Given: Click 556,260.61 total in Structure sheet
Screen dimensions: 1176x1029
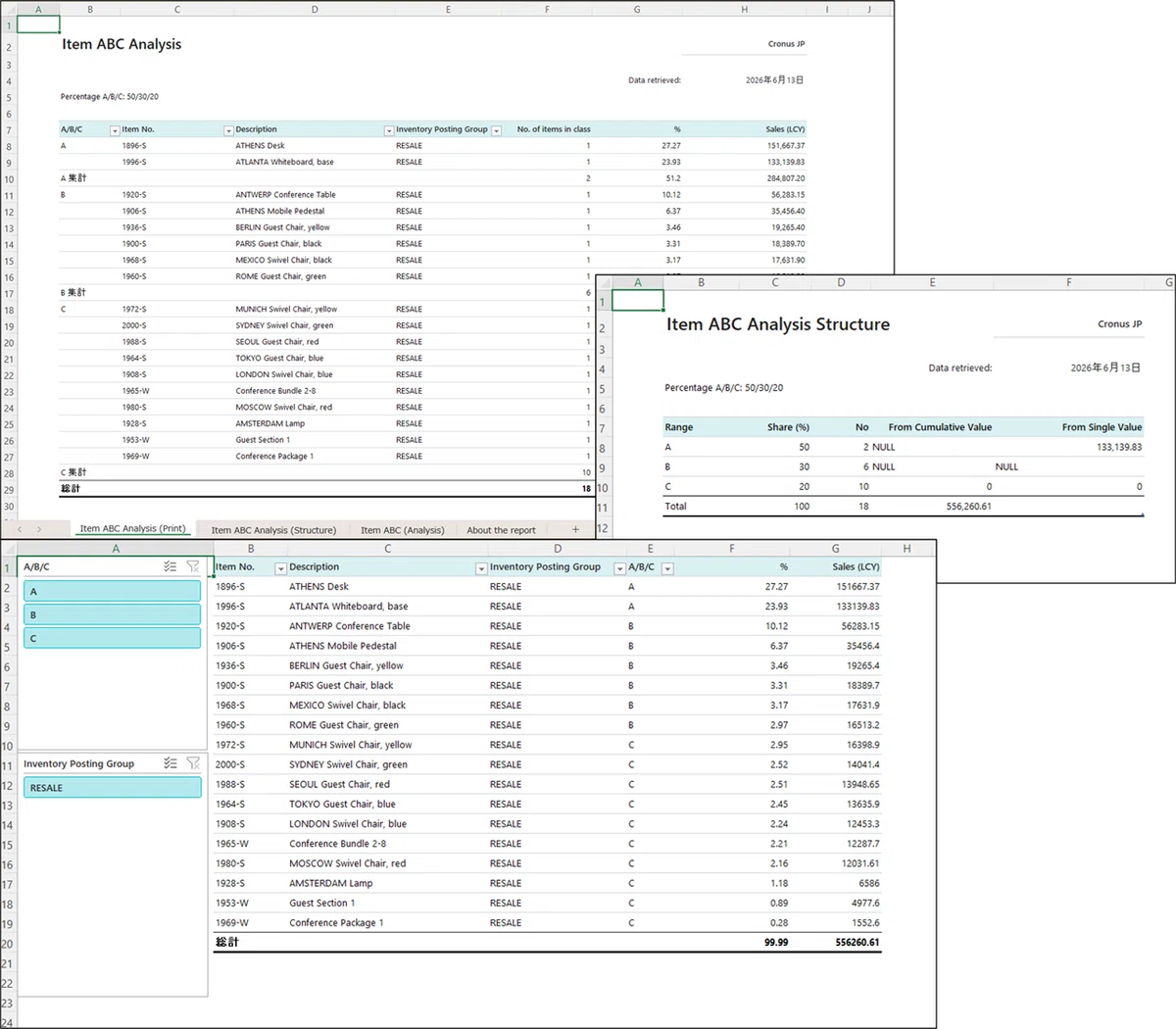Looking at the screenshot, I should (968, 507).
